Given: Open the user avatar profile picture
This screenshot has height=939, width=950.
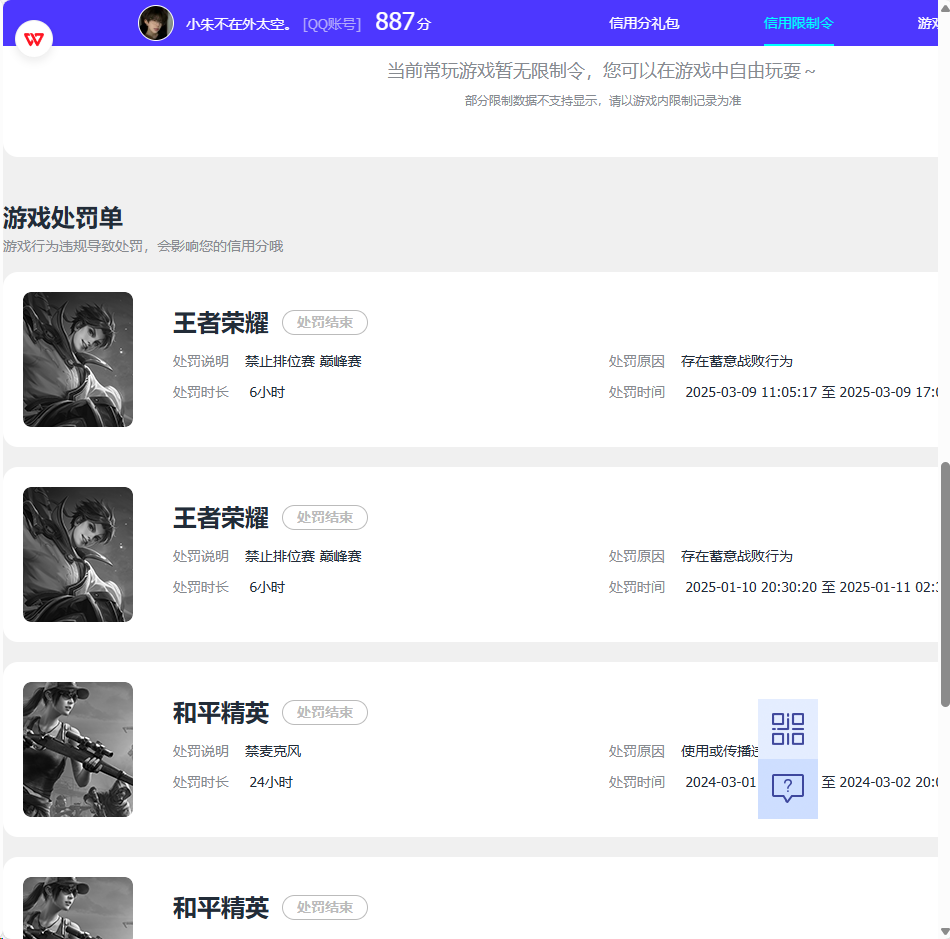Looking at the screenshot, I should click(156, 23).
